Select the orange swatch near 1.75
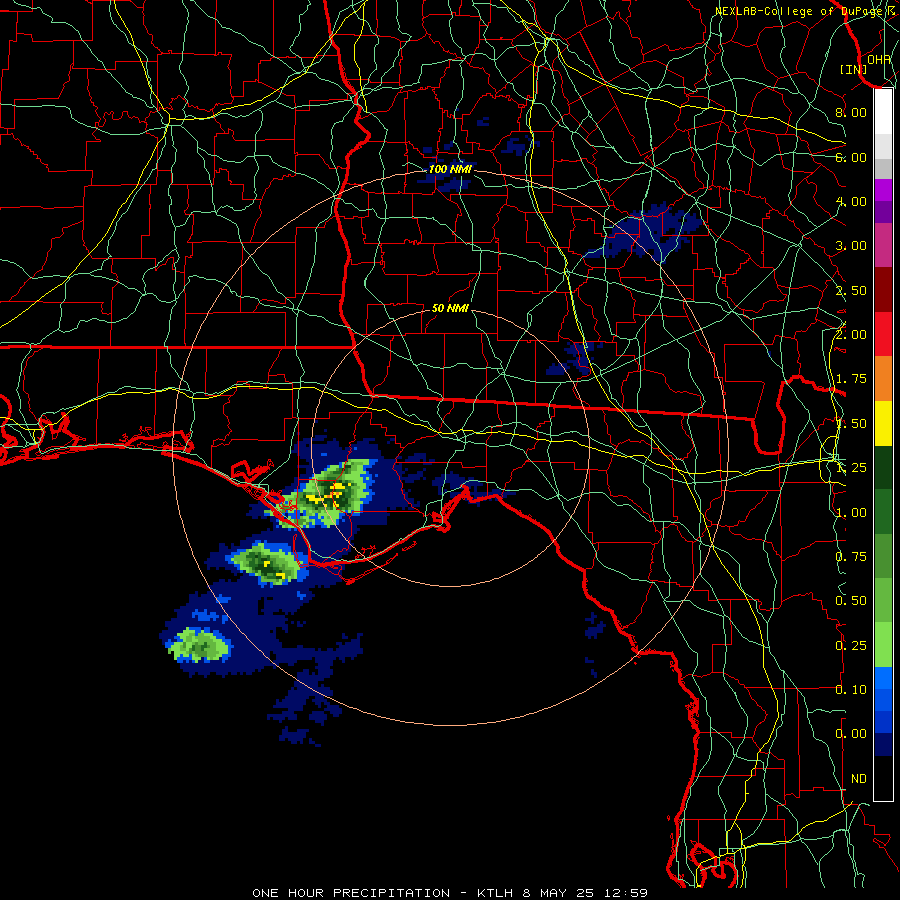 883,378
